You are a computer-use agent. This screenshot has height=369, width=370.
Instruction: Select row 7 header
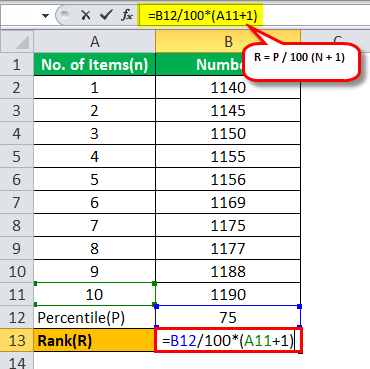[x=17, y=202]
